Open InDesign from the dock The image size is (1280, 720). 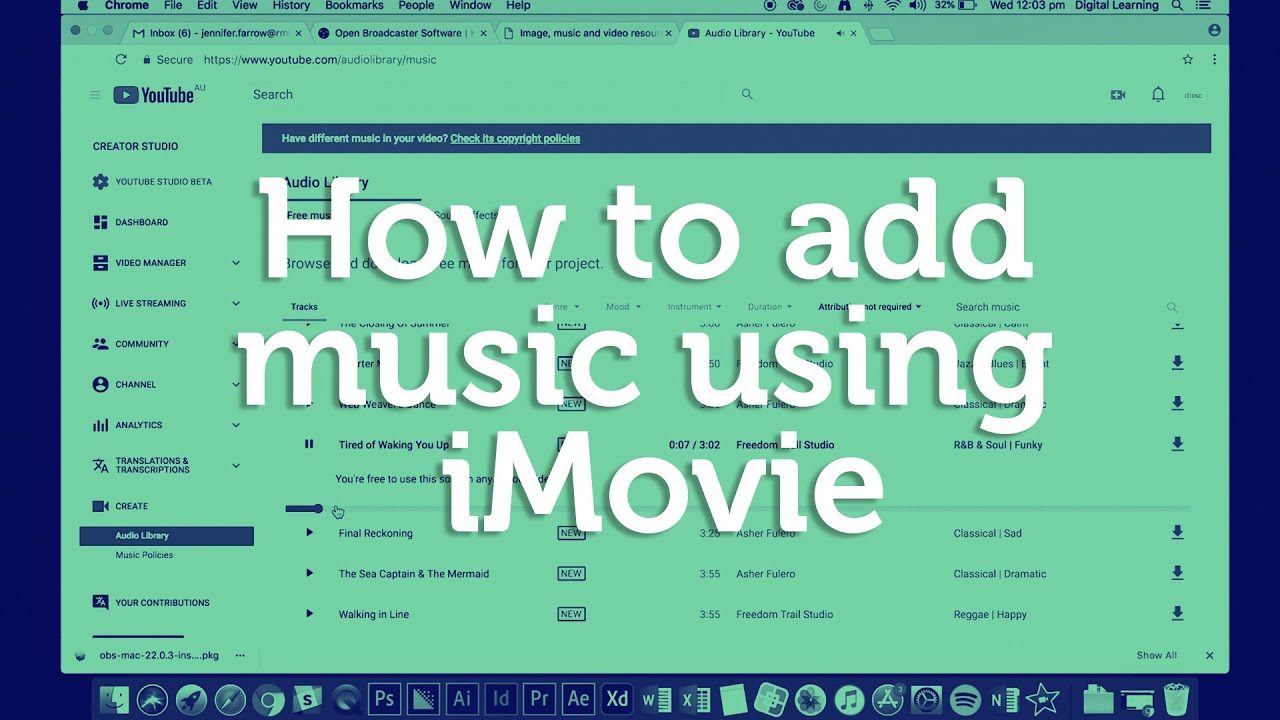[501, 698]
